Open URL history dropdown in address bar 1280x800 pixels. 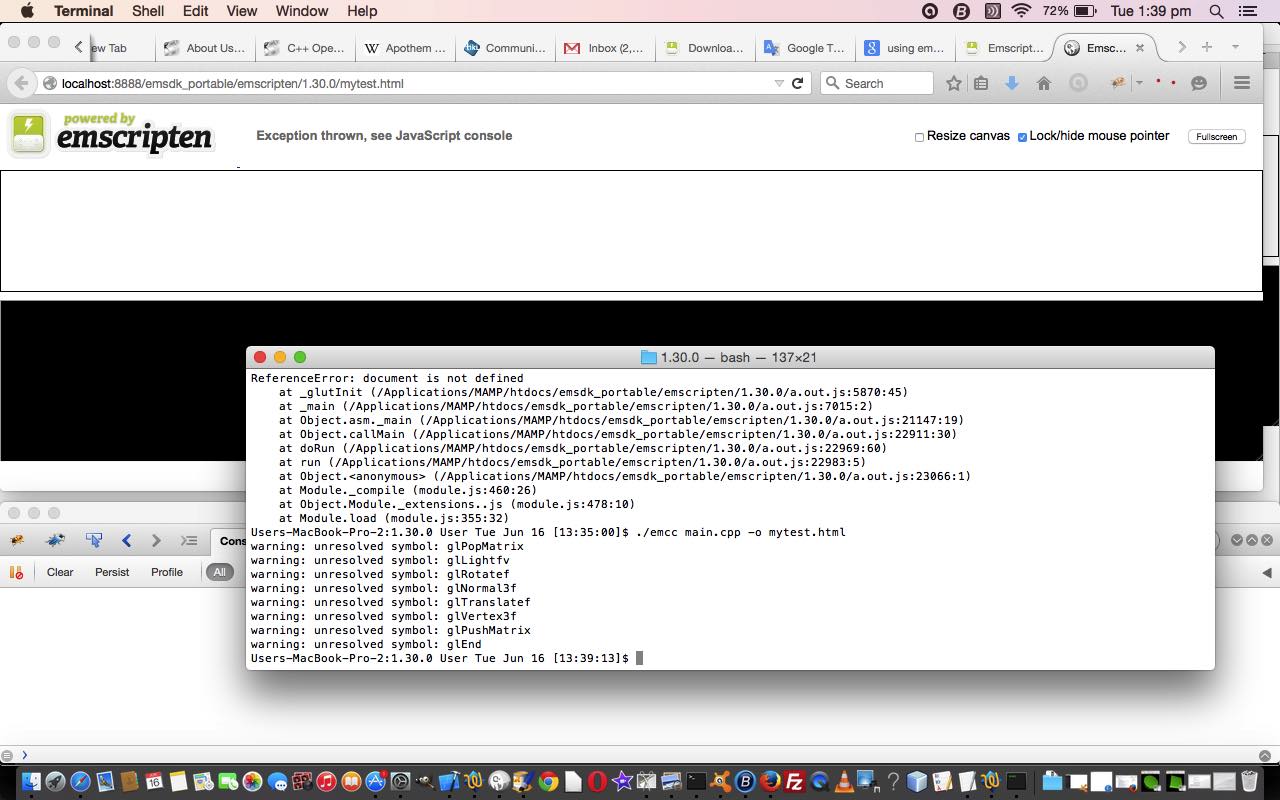(x=779, y=83)
